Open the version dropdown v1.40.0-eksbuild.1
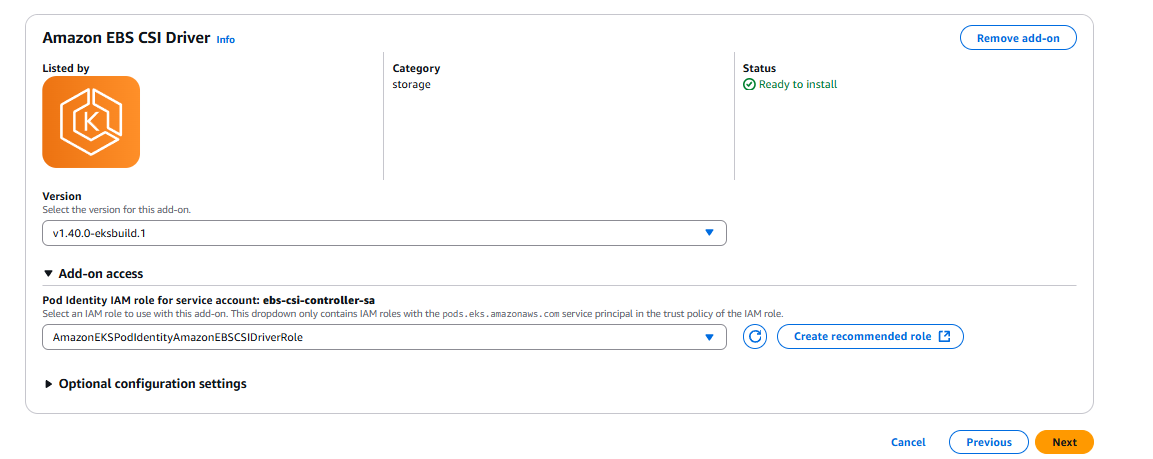The image size is (1153, 459). coord(385,232)
